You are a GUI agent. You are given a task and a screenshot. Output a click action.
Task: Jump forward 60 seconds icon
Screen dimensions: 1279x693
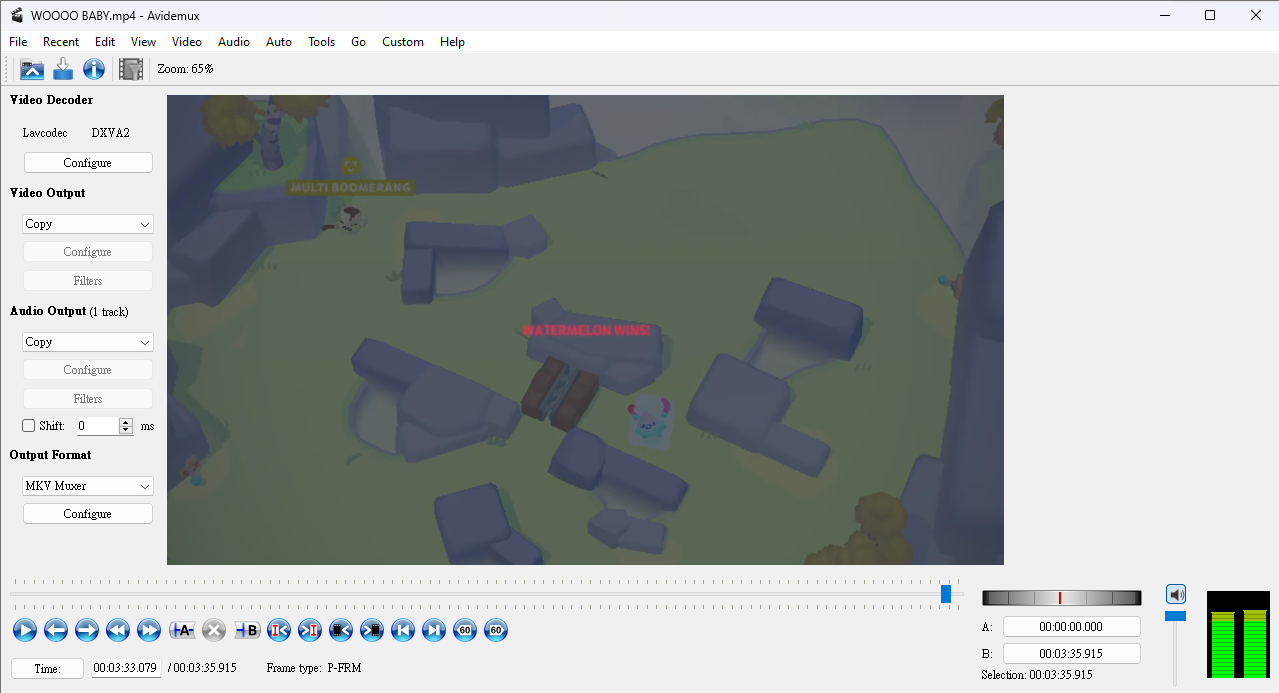pyautogui.click(x=496, y=630)
